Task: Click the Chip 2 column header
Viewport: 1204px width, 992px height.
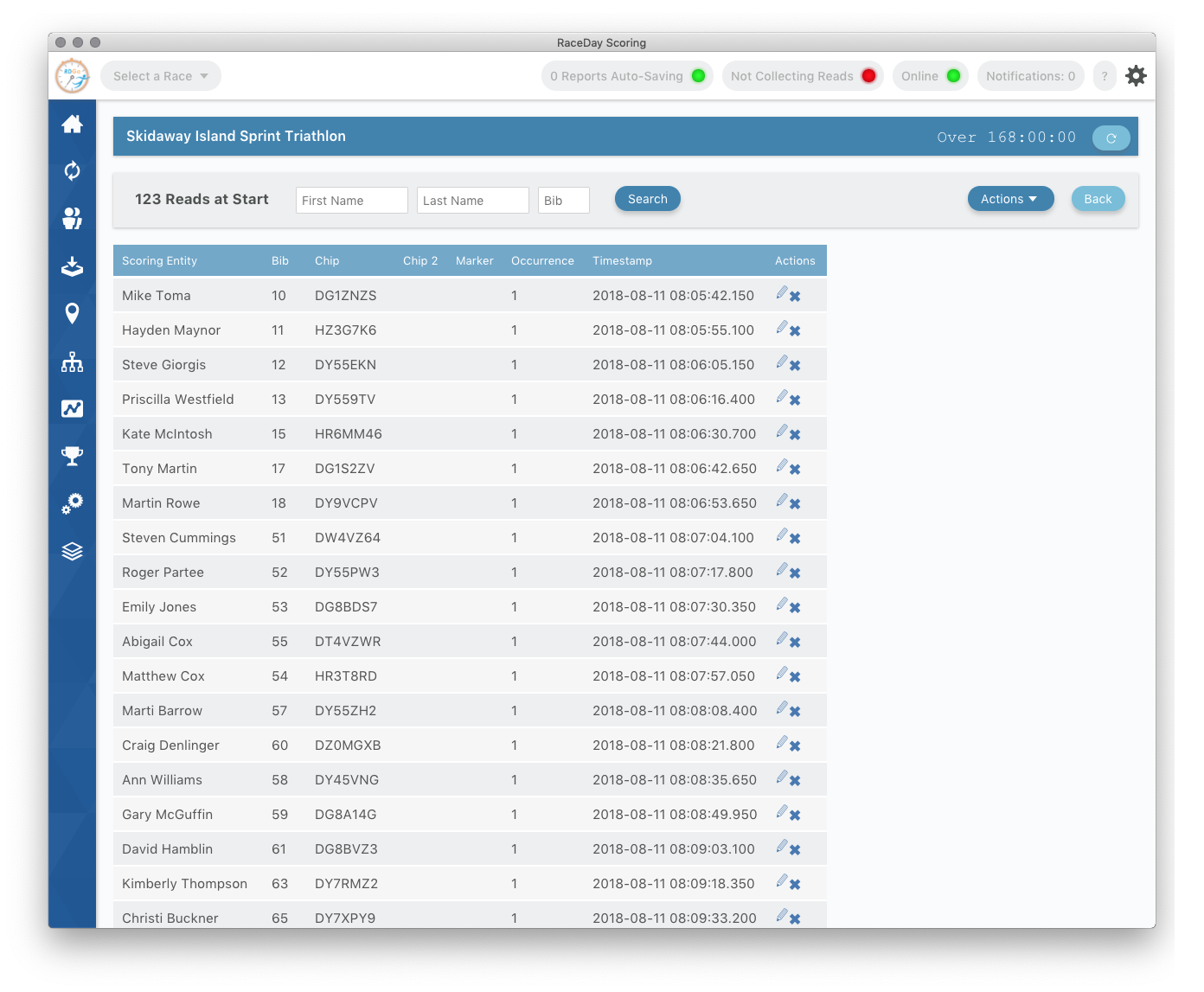Action: tap(420, 260)
